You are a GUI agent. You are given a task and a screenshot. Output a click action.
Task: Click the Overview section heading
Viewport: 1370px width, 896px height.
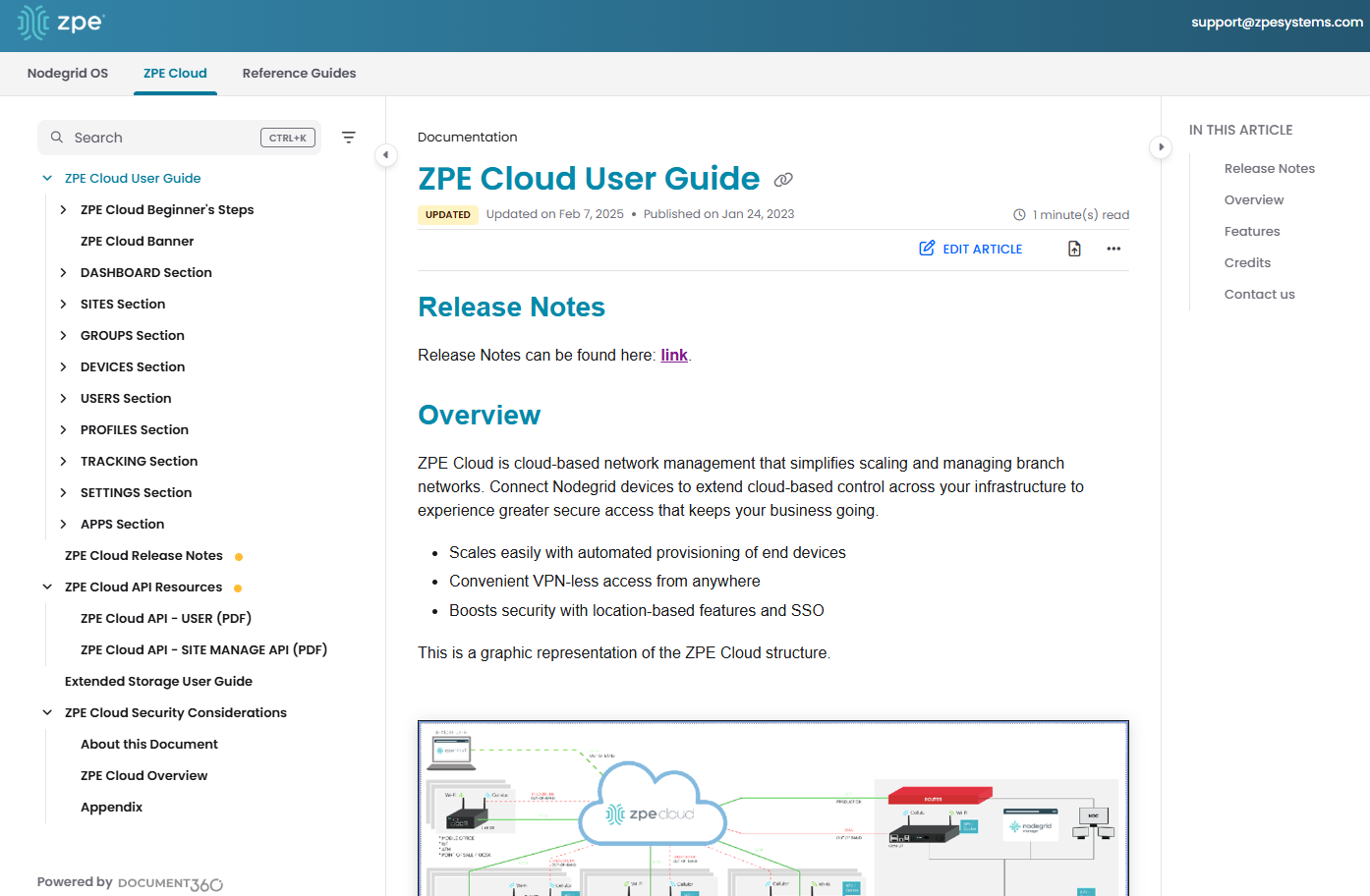click(479, 415)
